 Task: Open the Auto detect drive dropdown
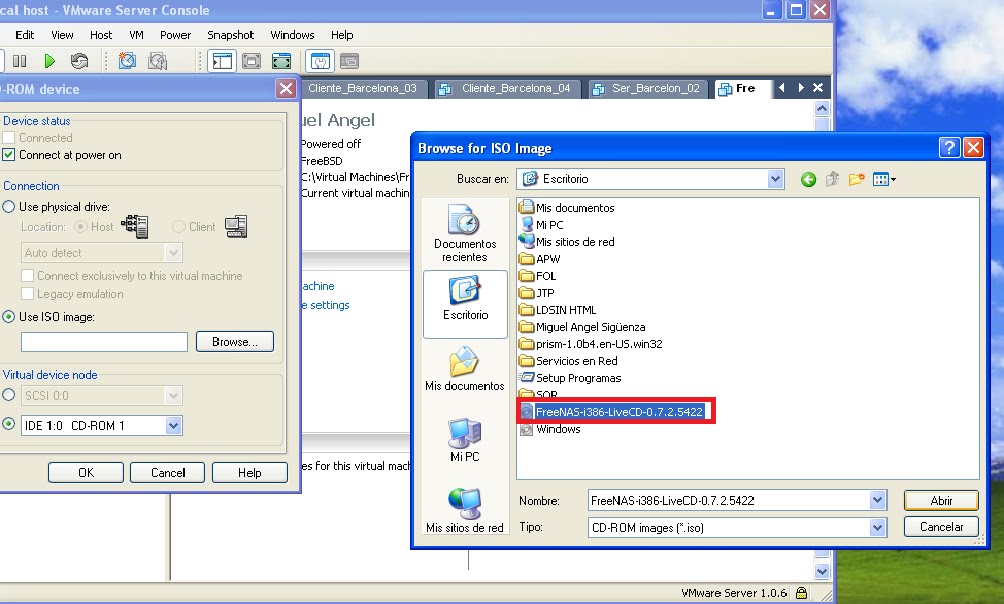tap(173, 253)
